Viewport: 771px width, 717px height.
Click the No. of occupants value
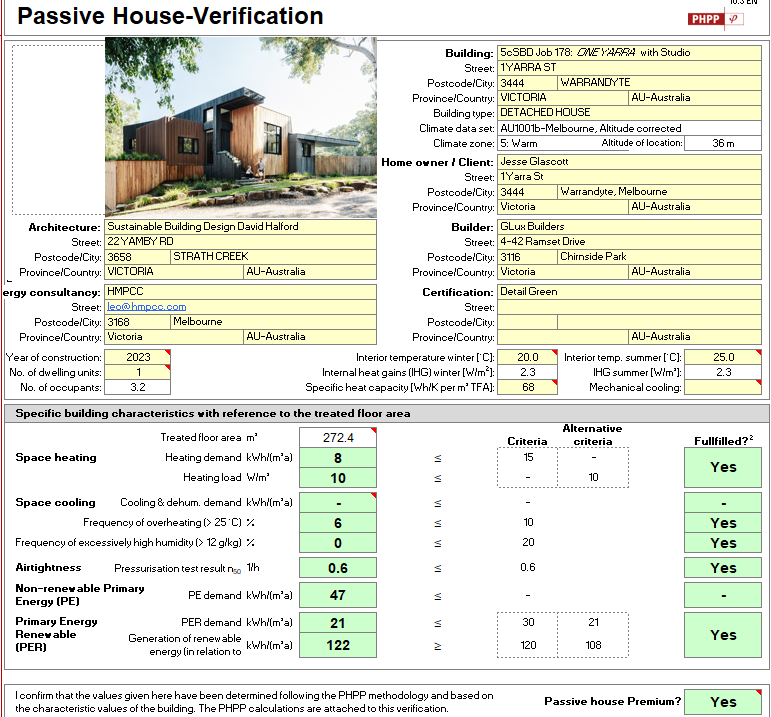pyautogui.click(x=138, y=388)
